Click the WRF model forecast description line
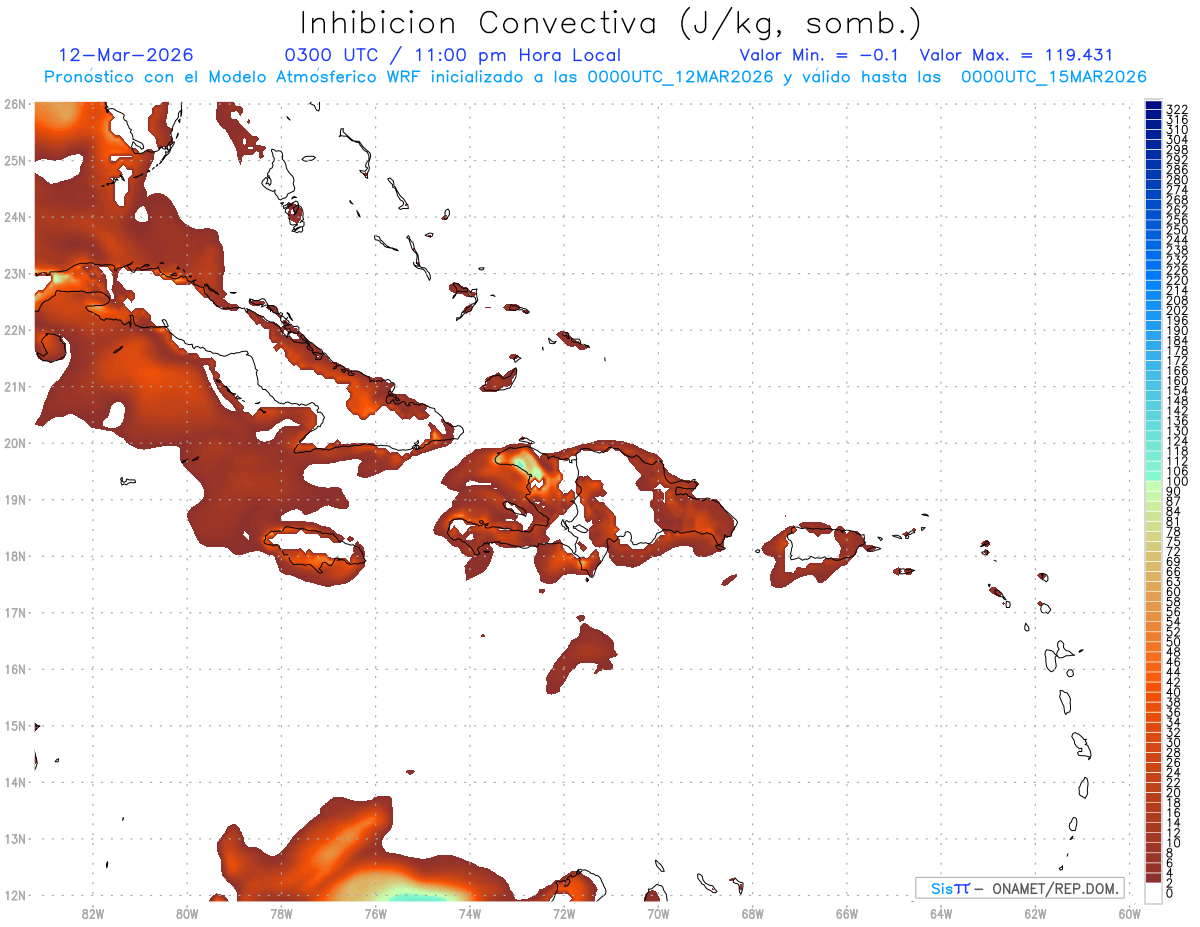This screenshot has height=927, width=1200. pyautogui.click(x=595, y=77)
